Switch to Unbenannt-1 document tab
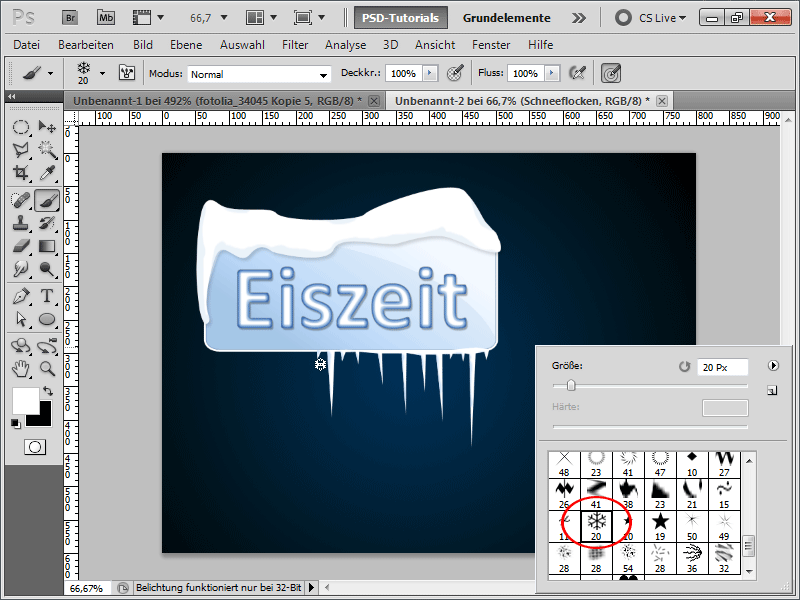This screenshot has height=600, width=800. pos(217,101)
